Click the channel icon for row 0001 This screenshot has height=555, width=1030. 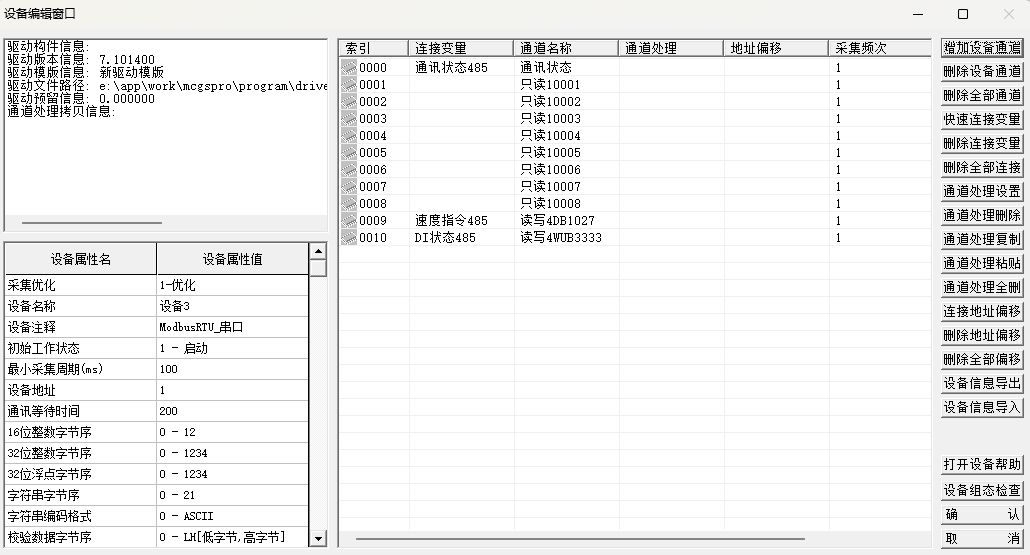click(349, 84)
